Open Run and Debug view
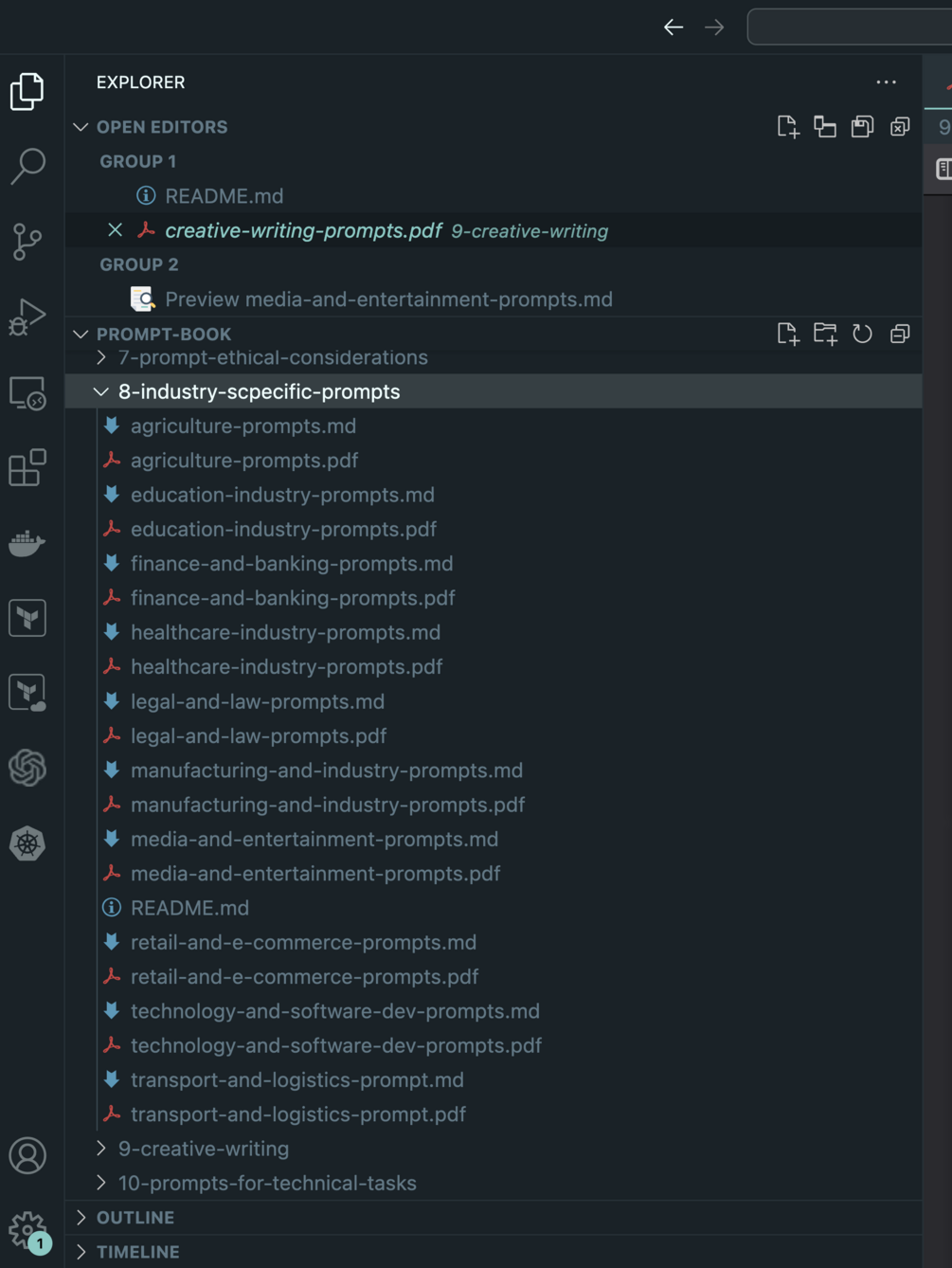Viewport: 952px width, 1268px height. click(27, 317)
